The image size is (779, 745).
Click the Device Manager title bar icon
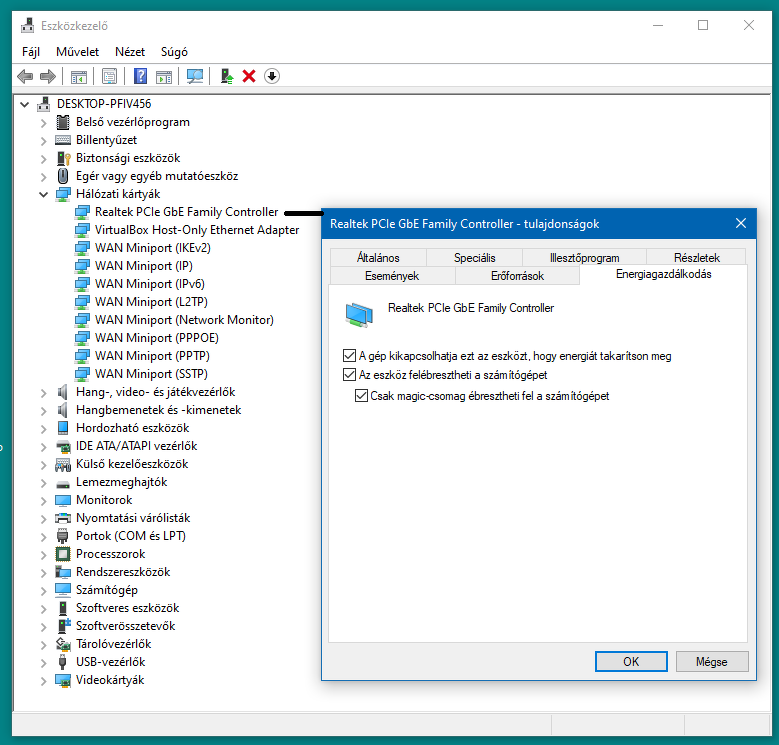tap(27, 25)
